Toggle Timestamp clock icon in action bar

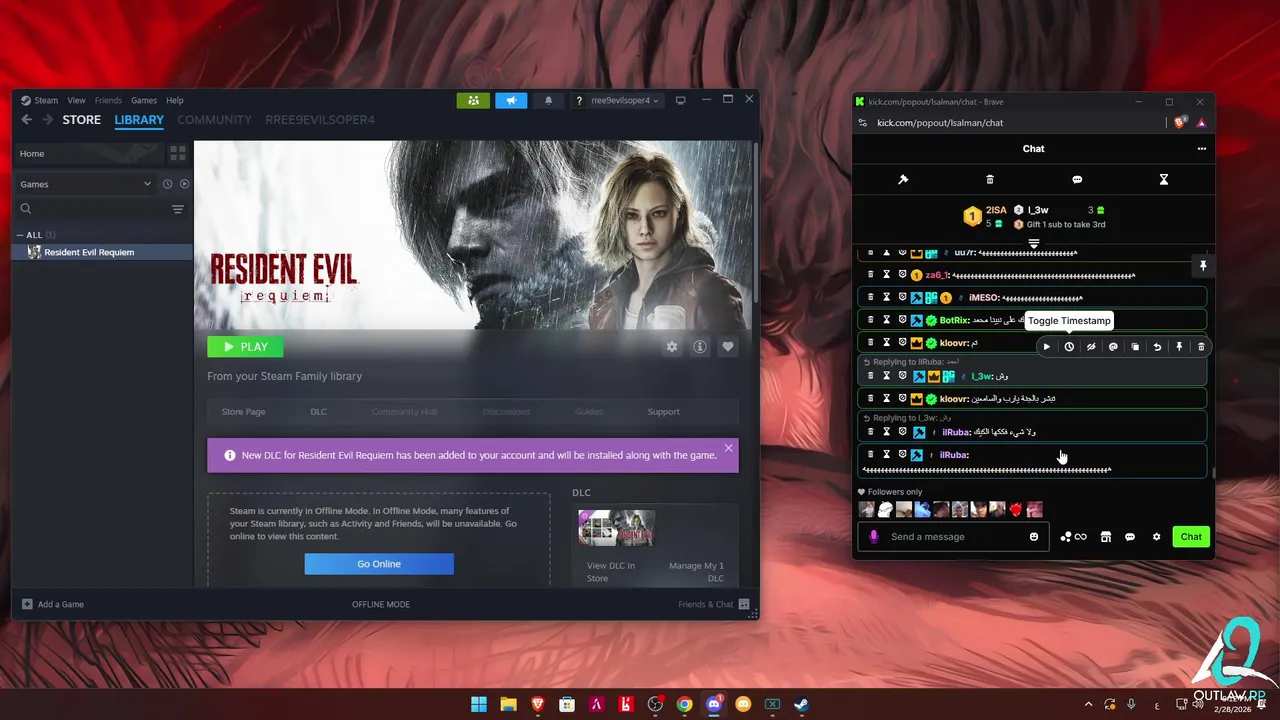tap(1069, 347)
